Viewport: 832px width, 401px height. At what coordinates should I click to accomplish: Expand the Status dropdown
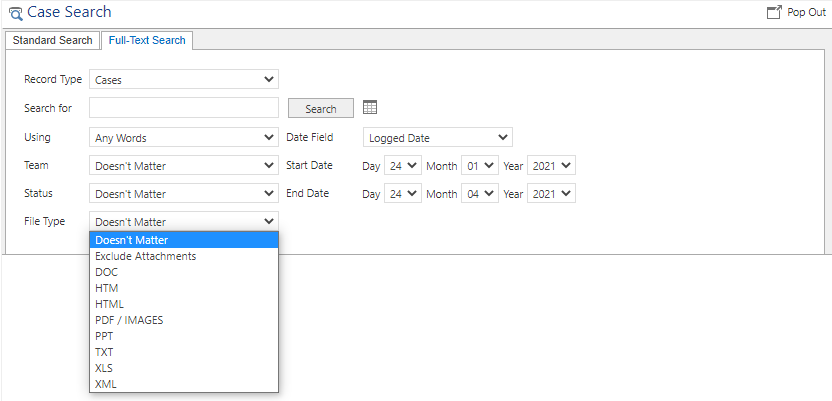[x=184, y=194]
